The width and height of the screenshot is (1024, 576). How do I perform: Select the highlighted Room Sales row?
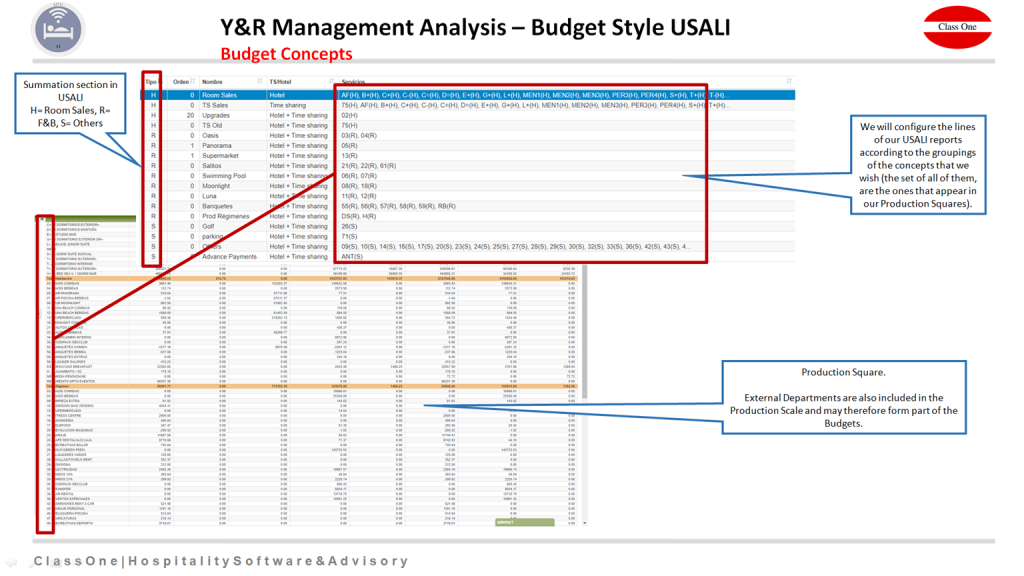pyautogui.click(x=468, y=95)
